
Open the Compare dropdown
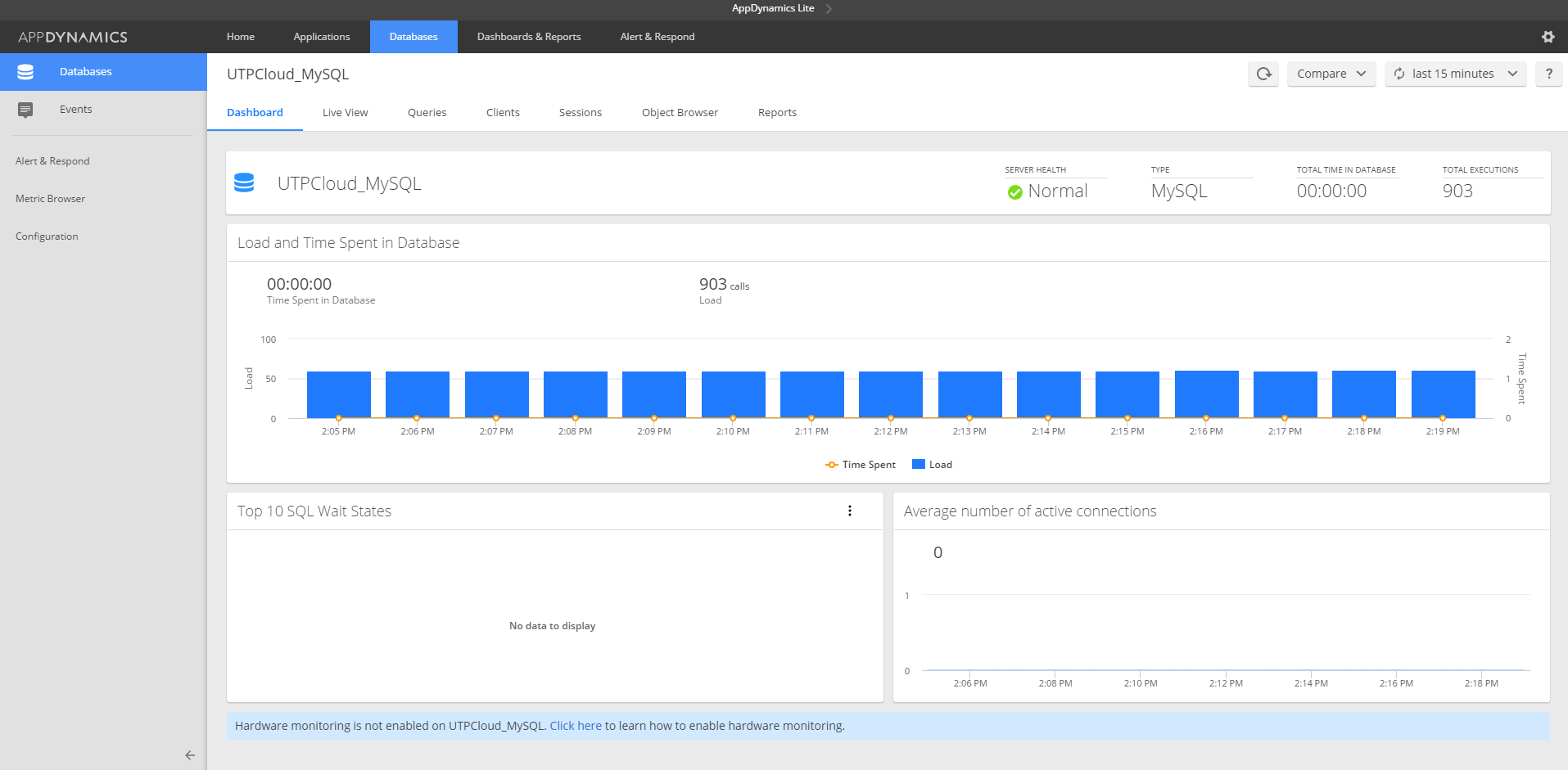pyautogui.click(x=1331, y=74)
